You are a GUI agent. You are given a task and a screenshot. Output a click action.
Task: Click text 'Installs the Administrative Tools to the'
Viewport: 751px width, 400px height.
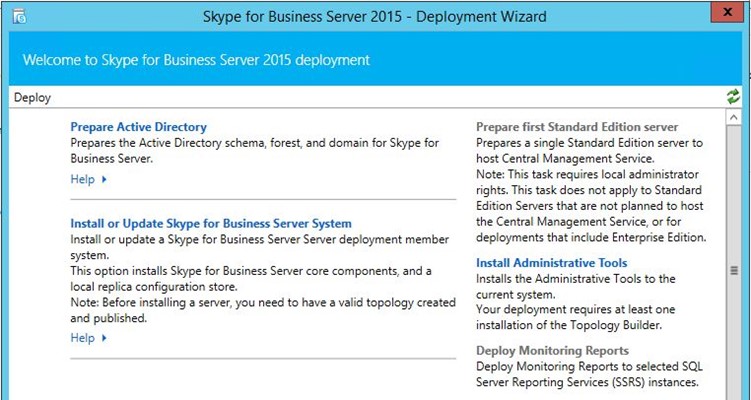point(576,279)
